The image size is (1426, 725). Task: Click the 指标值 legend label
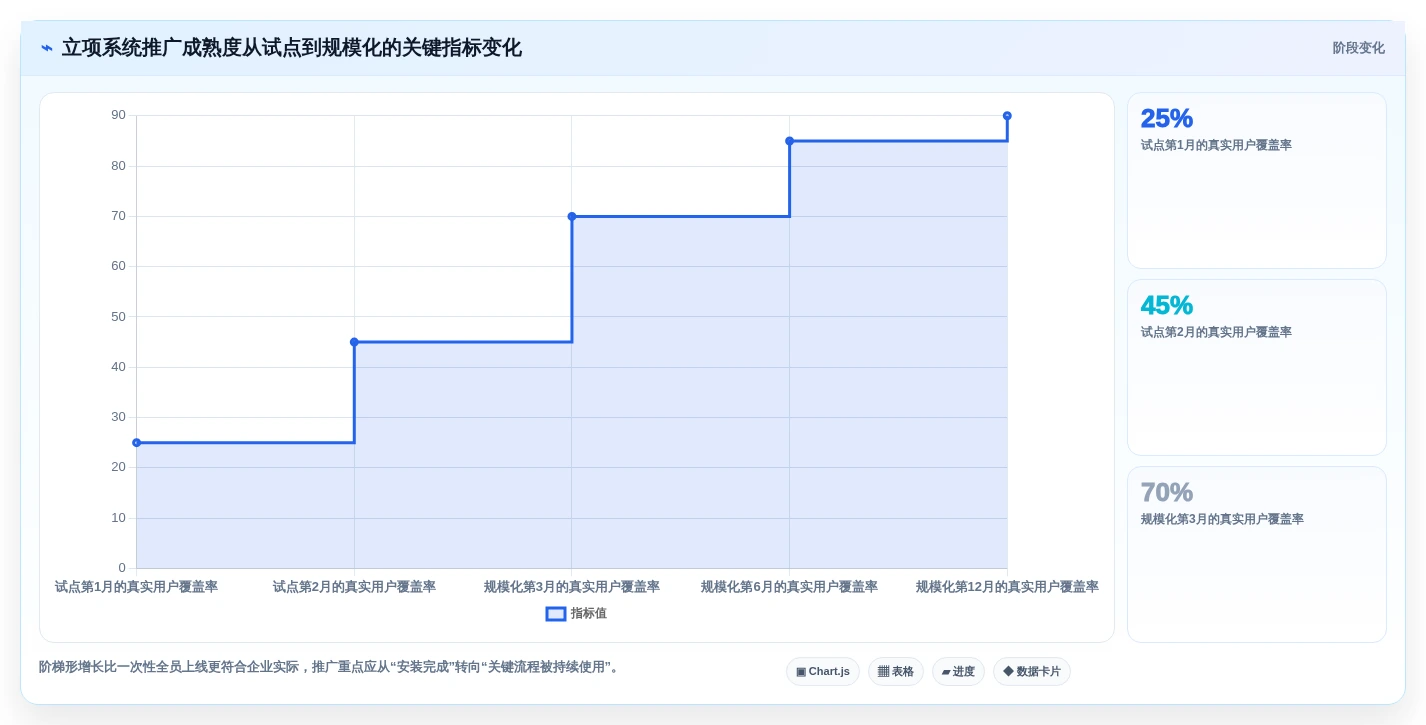tap(589, 614)
